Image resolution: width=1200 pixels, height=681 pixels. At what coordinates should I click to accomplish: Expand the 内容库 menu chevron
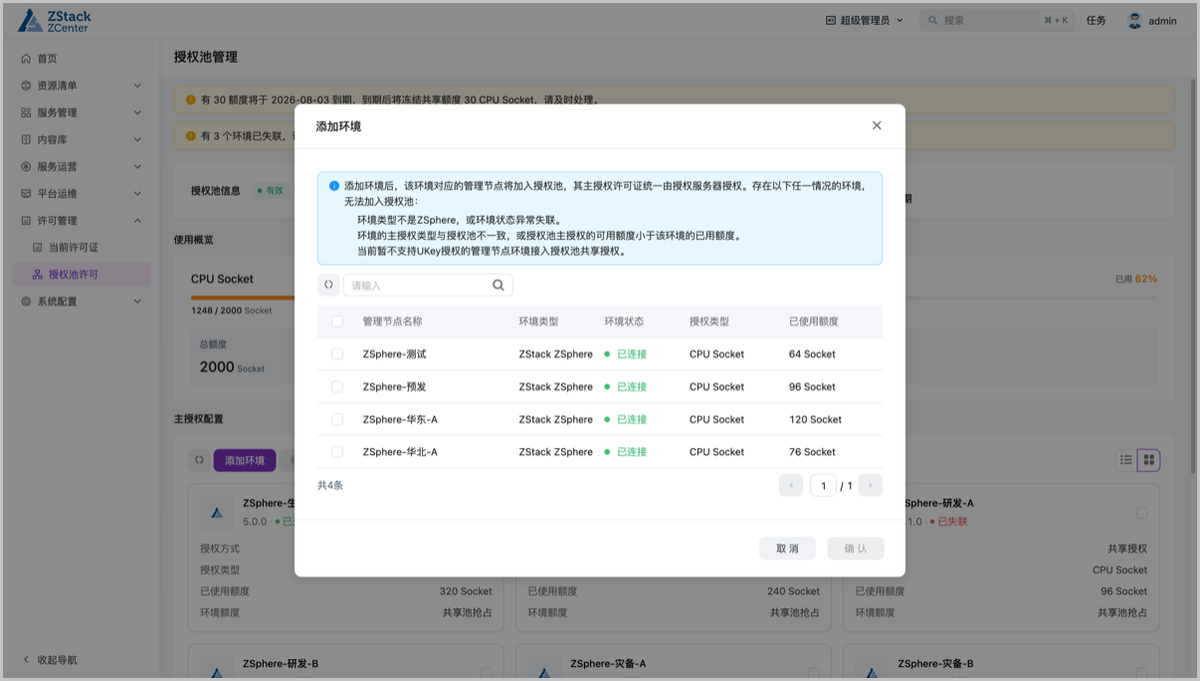coord(137,140)
